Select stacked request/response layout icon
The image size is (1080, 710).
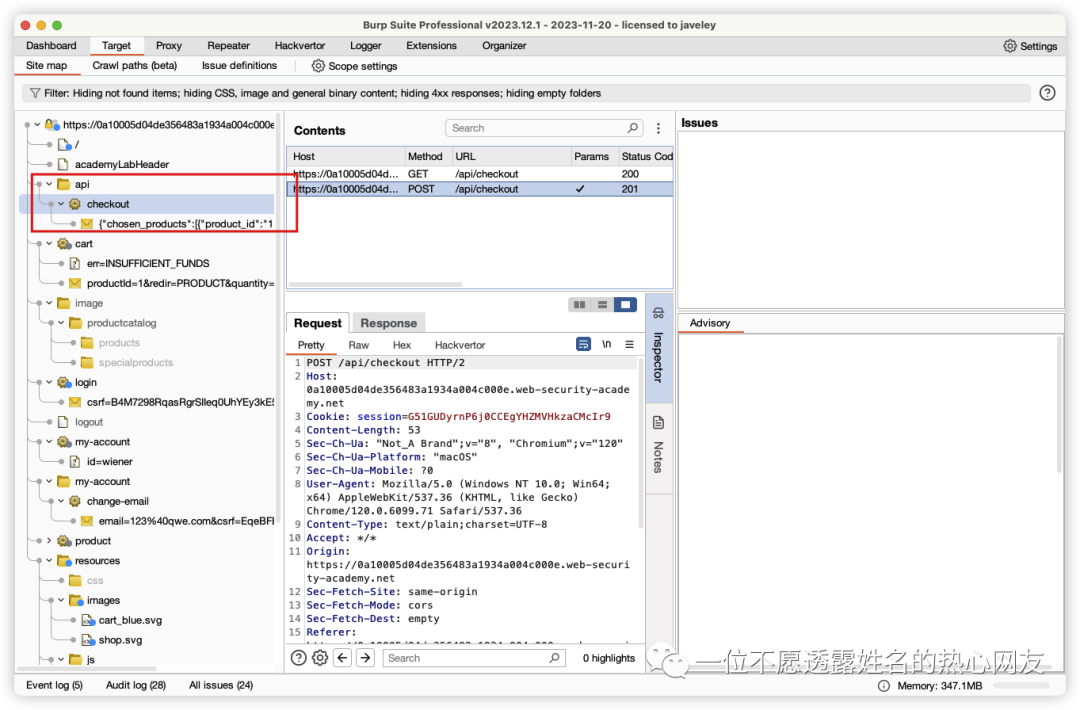click(x=602, y=304)
